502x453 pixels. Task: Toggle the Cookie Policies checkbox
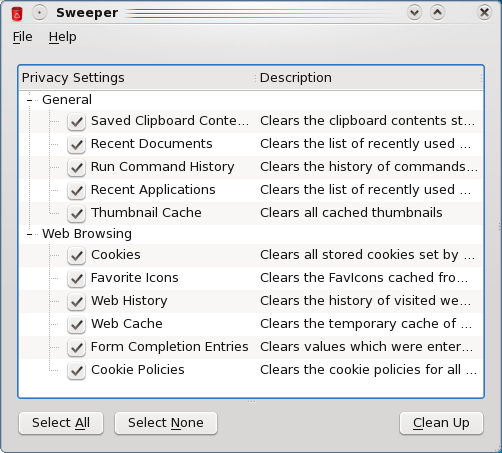click(x=77, y=370)
